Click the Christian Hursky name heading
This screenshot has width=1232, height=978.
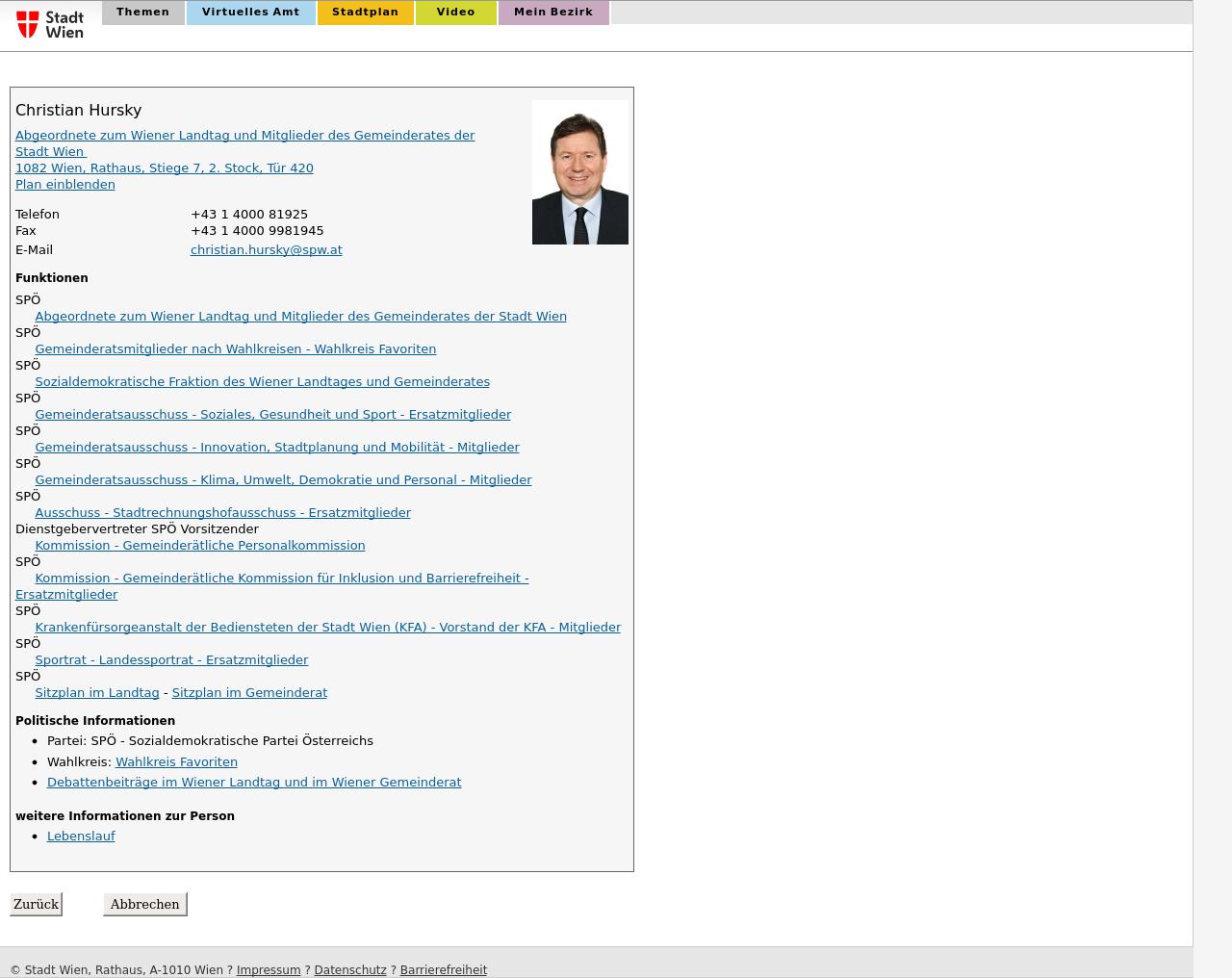(79, 110)
